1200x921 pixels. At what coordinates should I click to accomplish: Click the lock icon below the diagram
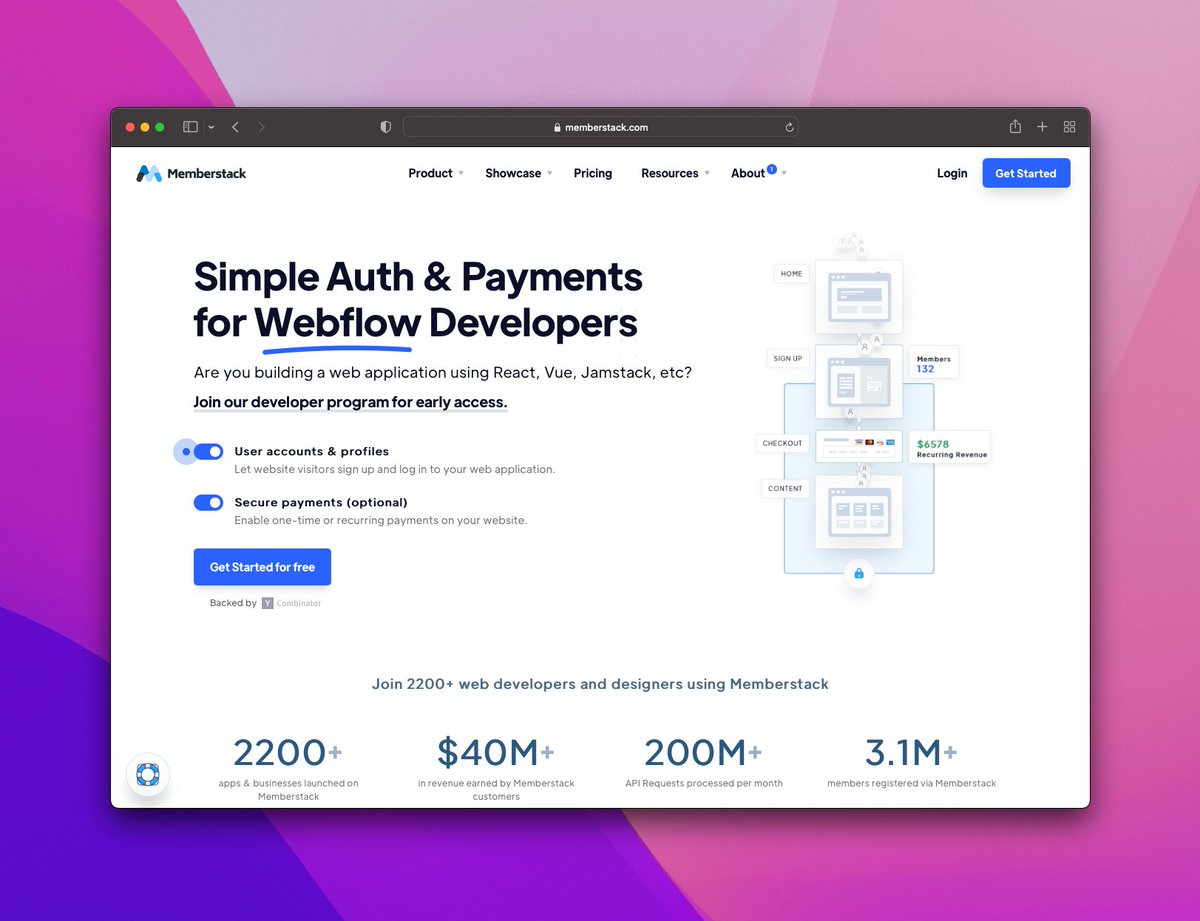point(858,573)
